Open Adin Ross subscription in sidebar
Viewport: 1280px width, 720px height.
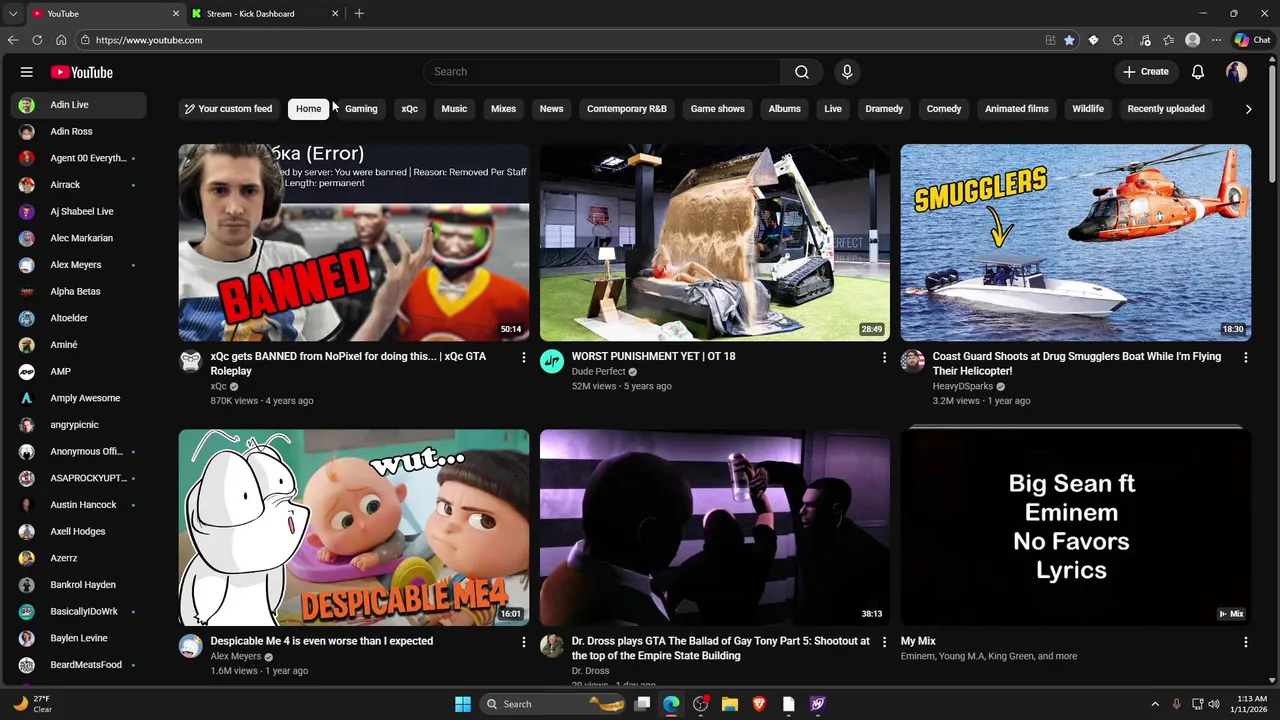[79, 132]
